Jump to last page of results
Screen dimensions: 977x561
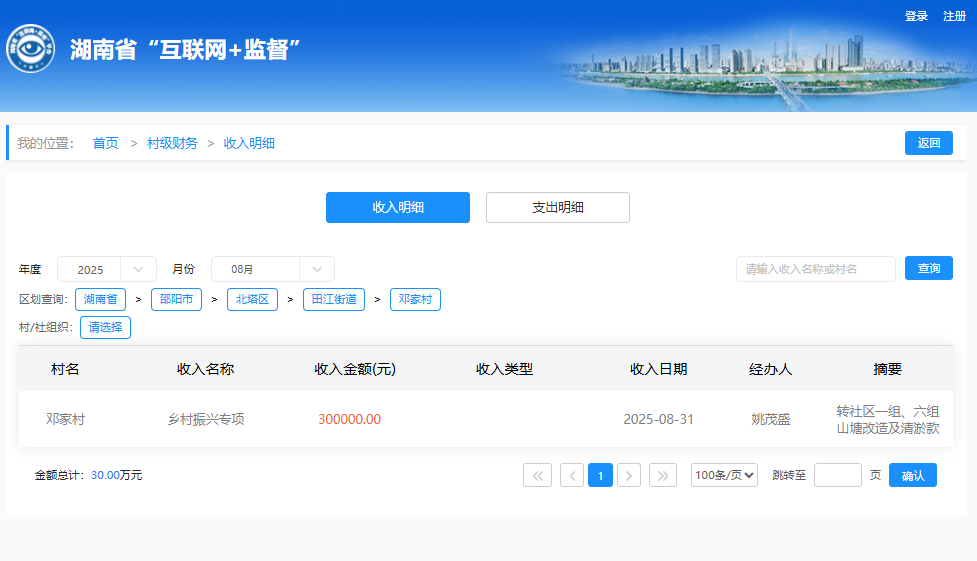(663, 475)
